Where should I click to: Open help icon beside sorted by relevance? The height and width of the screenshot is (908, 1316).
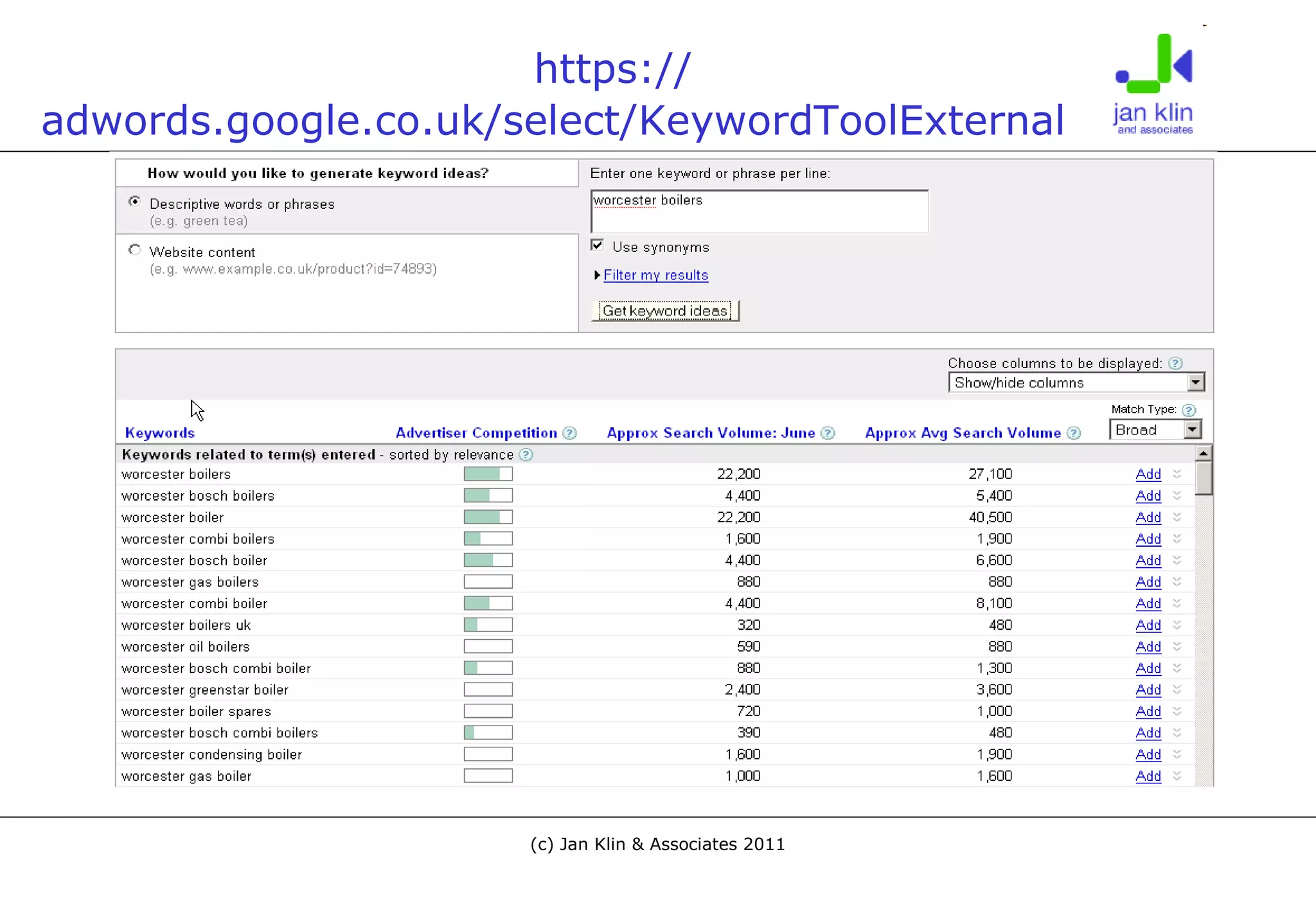click(526, 455)
